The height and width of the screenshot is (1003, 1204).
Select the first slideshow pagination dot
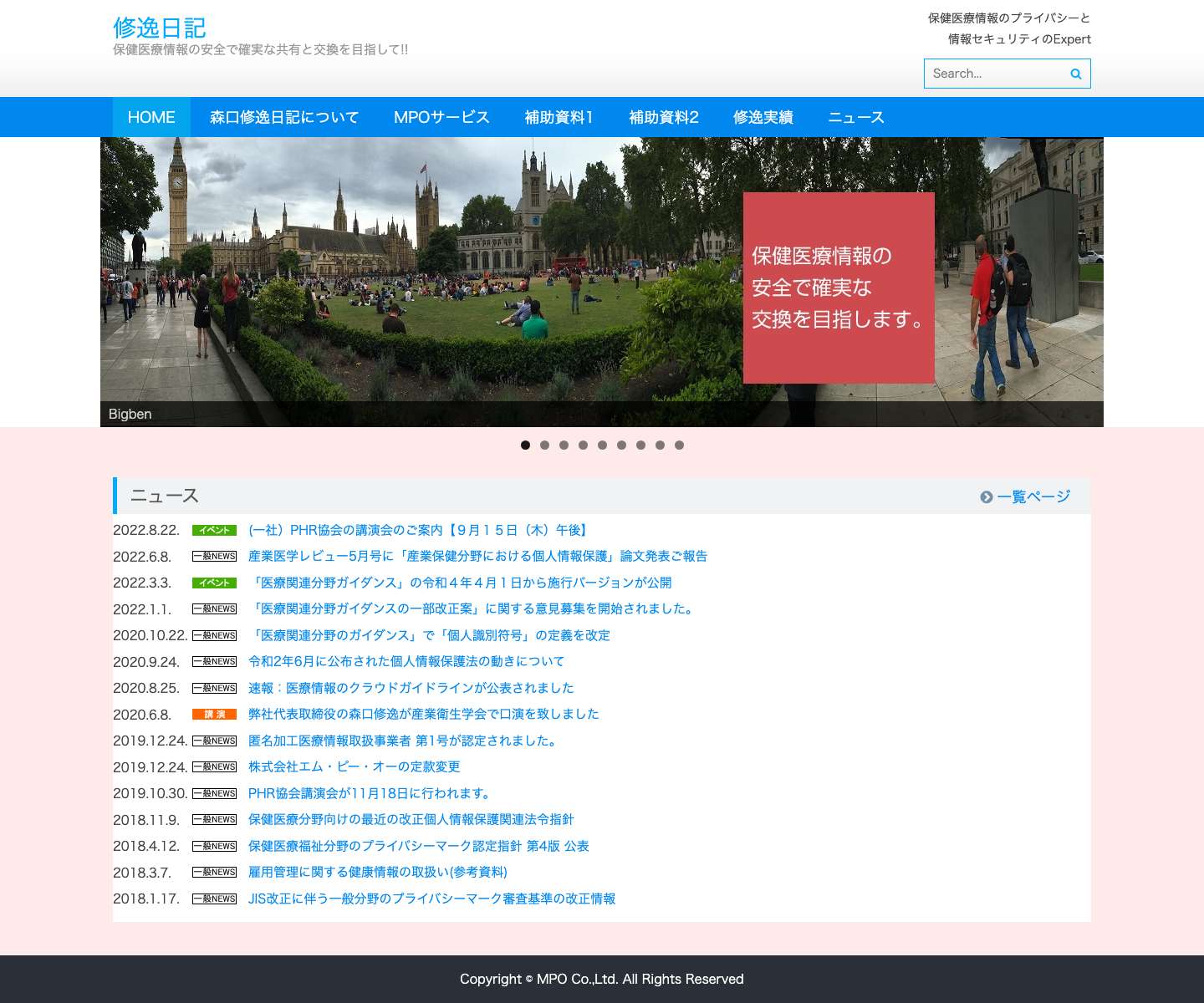coord(525,445)
